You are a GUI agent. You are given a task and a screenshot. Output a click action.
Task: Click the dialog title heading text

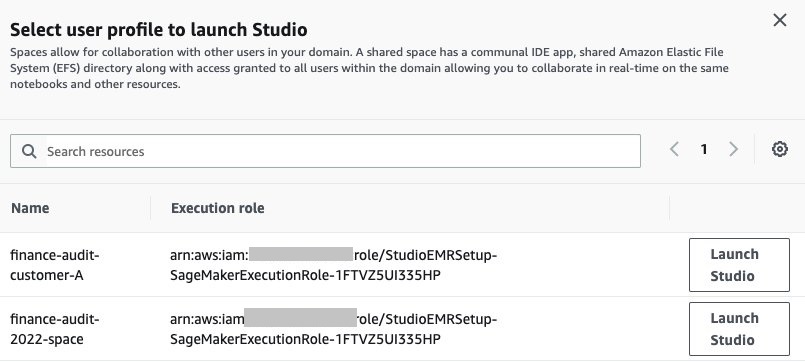click(159, 30)
